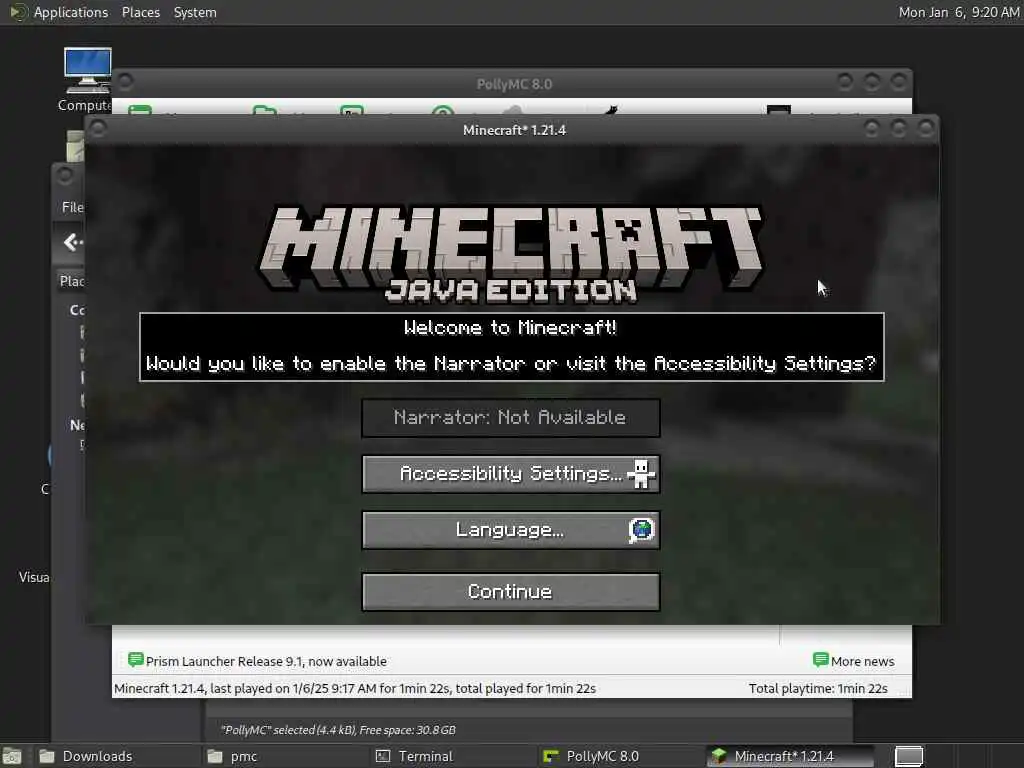Click the PollyMC taskbar entry icon
The width and height of the screenshot is (1024, 768).
tap(551, 756)
